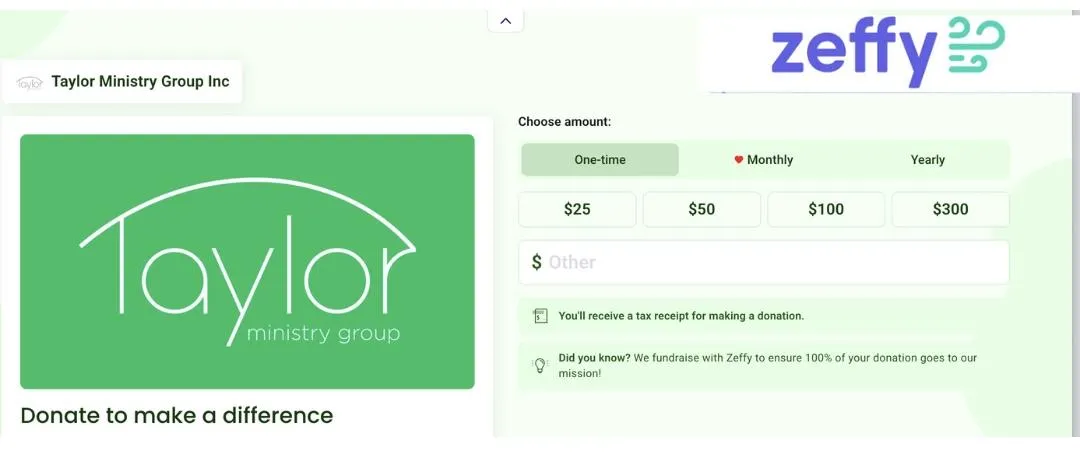Click the small Taylor logo icon
Screen dimensions: 1080x463
[x=30, y=83]
